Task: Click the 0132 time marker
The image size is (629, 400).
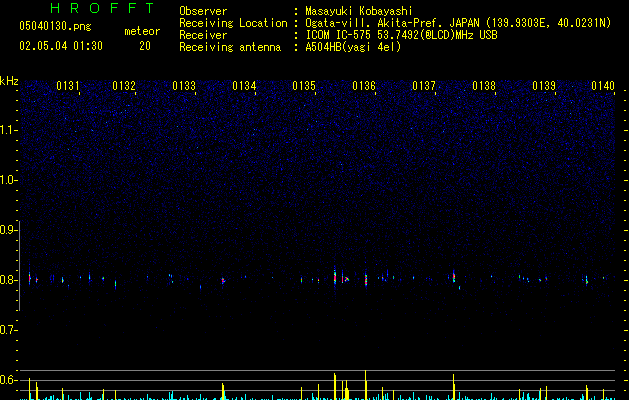Action: 124,86
